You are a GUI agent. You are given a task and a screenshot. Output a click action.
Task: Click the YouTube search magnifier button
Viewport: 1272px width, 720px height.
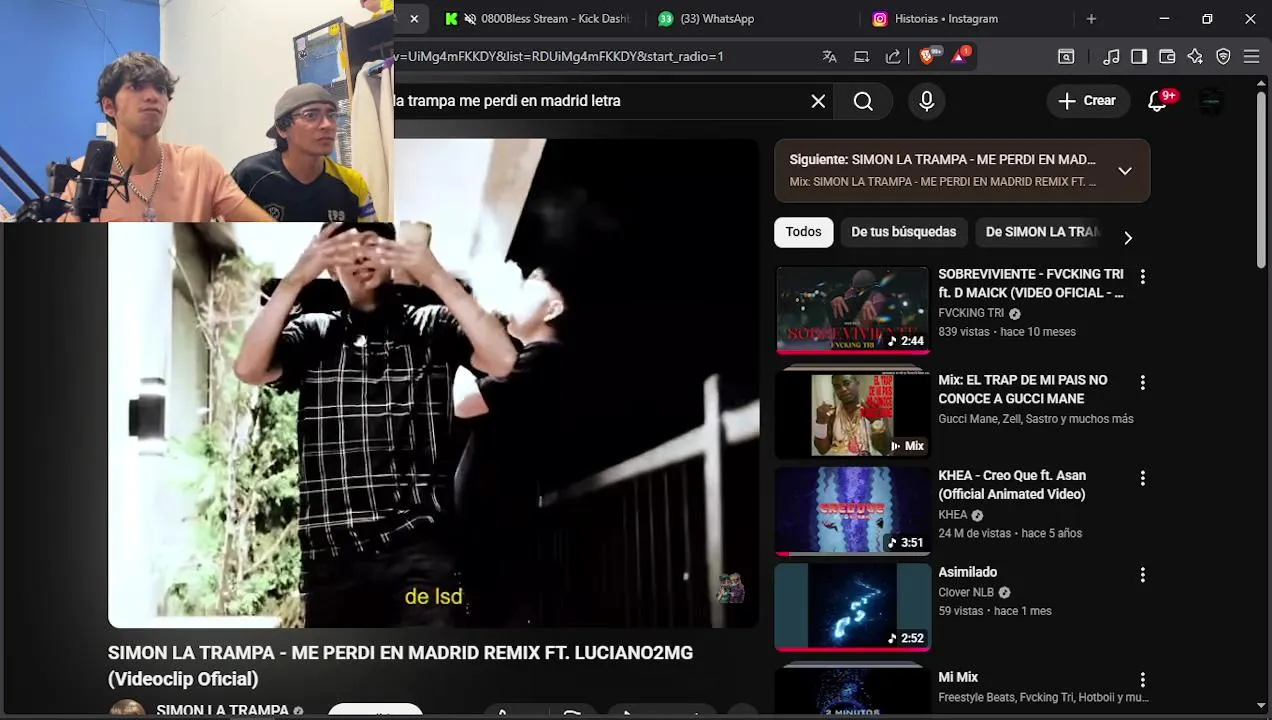click(x=863, y=101)
